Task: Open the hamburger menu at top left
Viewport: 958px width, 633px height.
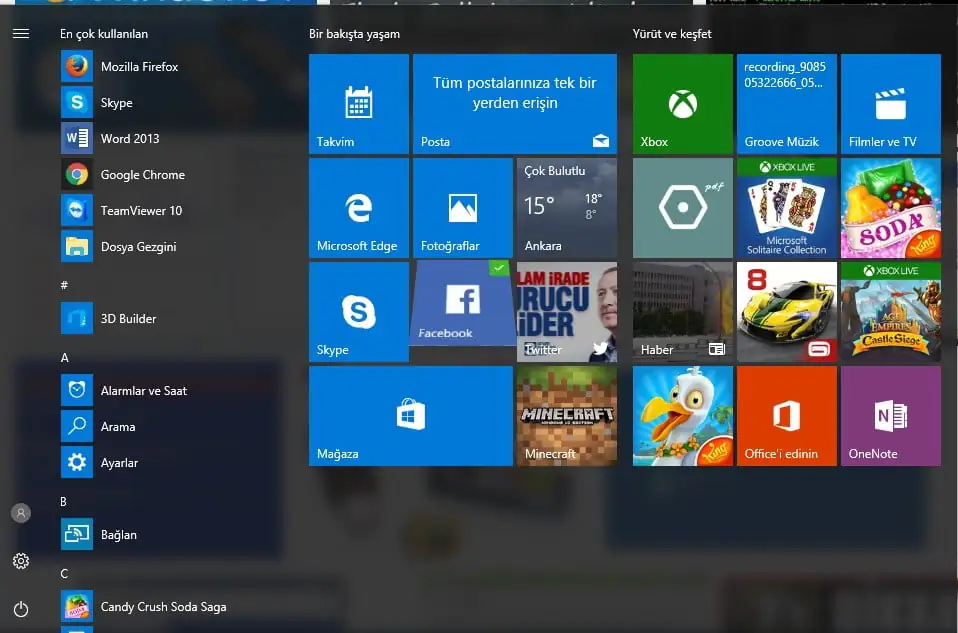Action: (21, 34)
